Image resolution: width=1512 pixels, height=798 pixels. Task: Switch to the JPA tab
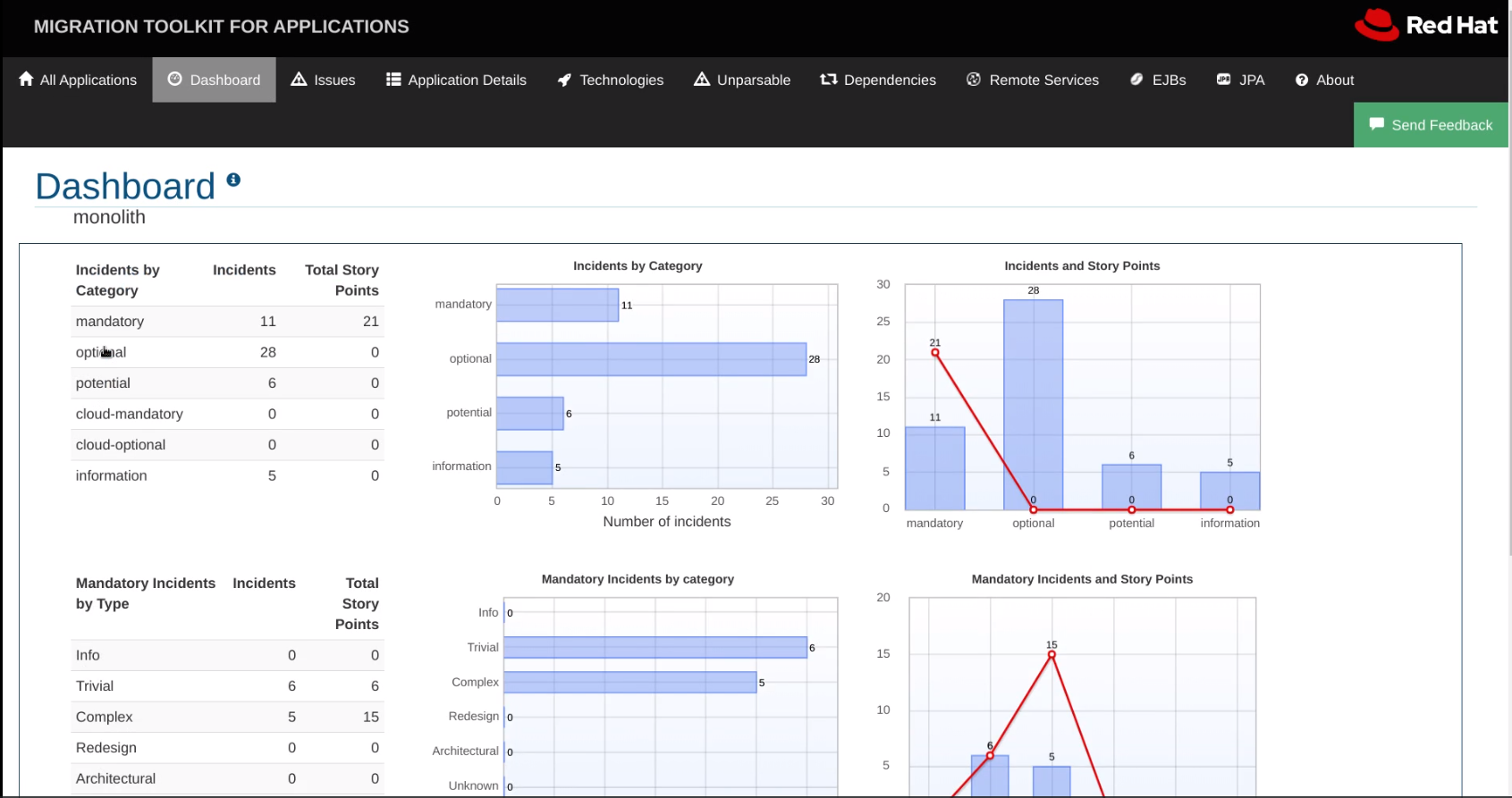[x=1240, y=80]
